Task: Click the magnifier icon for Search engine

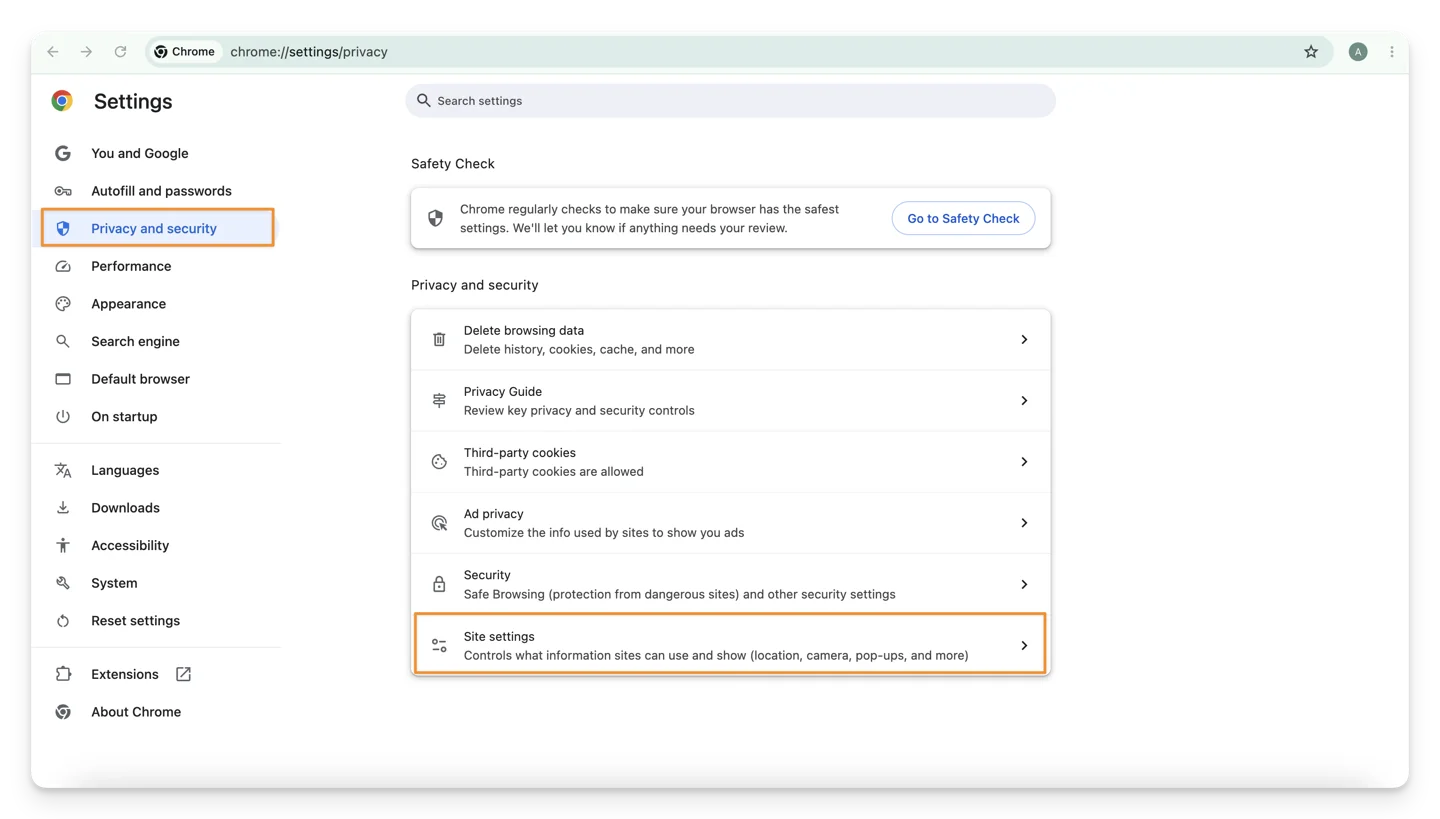Action: pyautogui.click(x=63, y=342)
